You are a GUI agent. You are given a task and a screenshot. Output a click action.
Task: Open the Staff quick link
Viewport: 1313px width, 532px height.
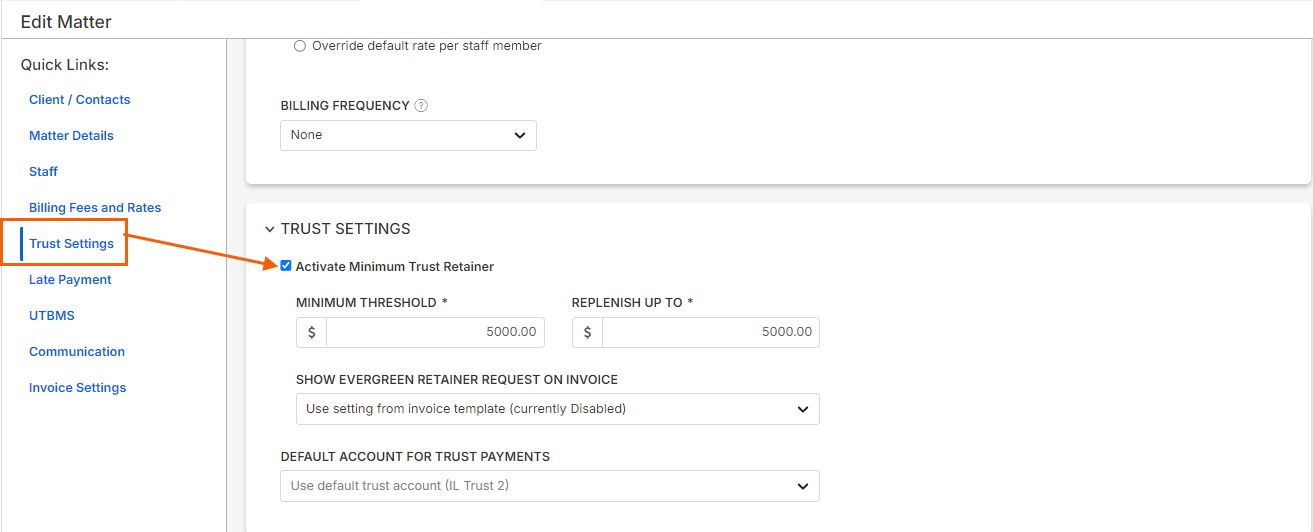pyautogui.click(x=43, y=172)
